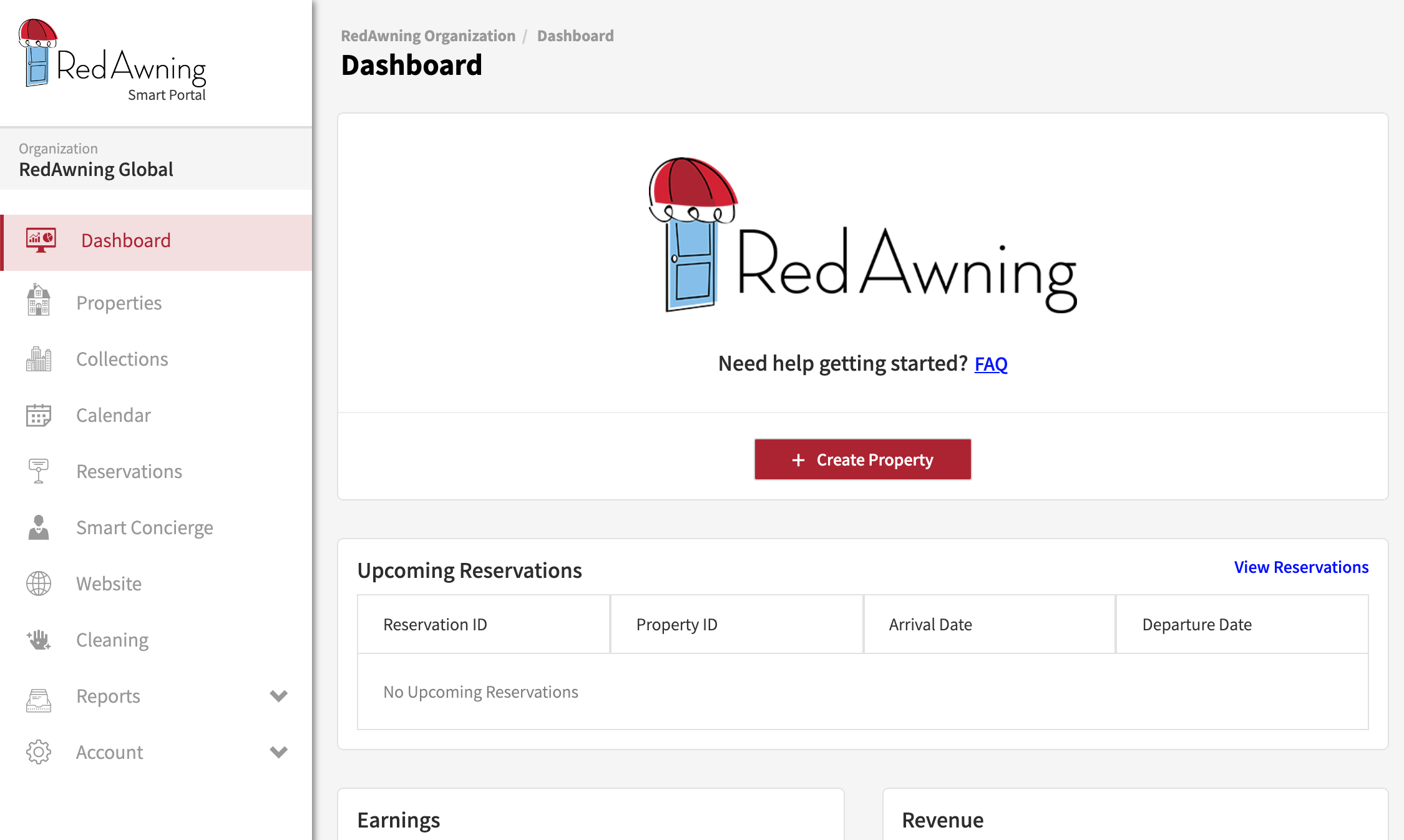Image resolution: width=1404 pixels, height=840 pixels.
Task: Click the Cleaning hand icon
Action: (x=39, y=640)
